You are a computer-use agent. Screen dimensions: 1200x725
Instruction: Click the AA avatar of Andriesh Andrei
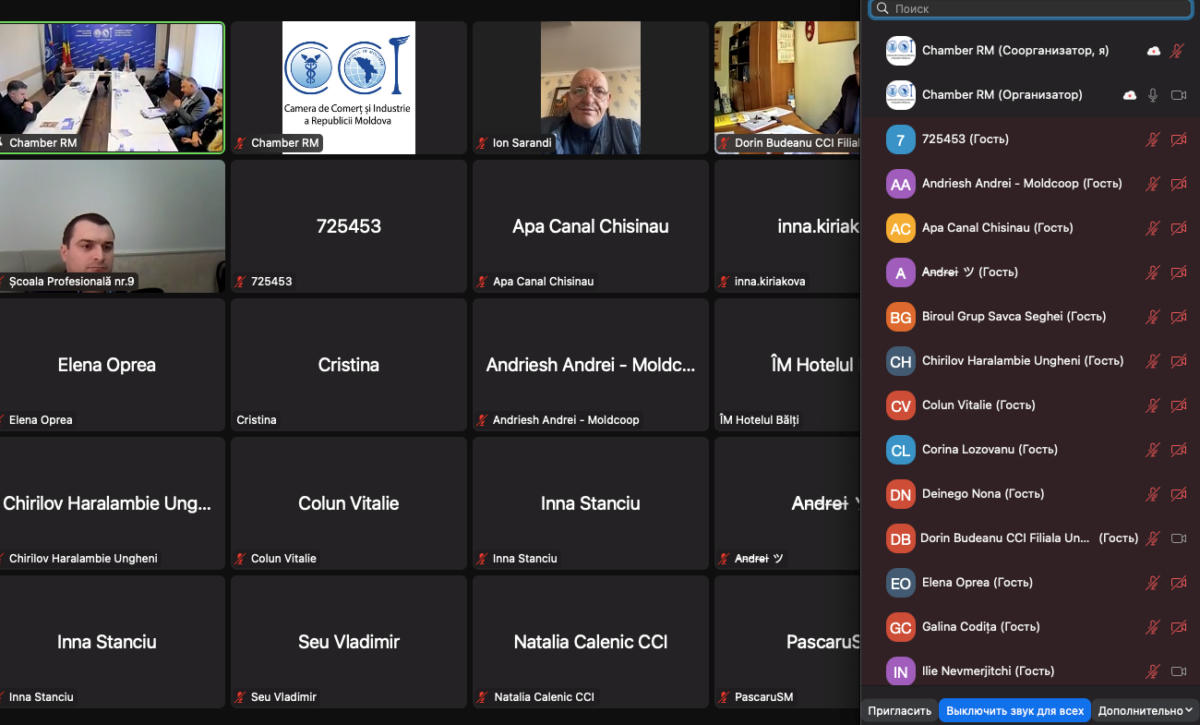(901, 184)
